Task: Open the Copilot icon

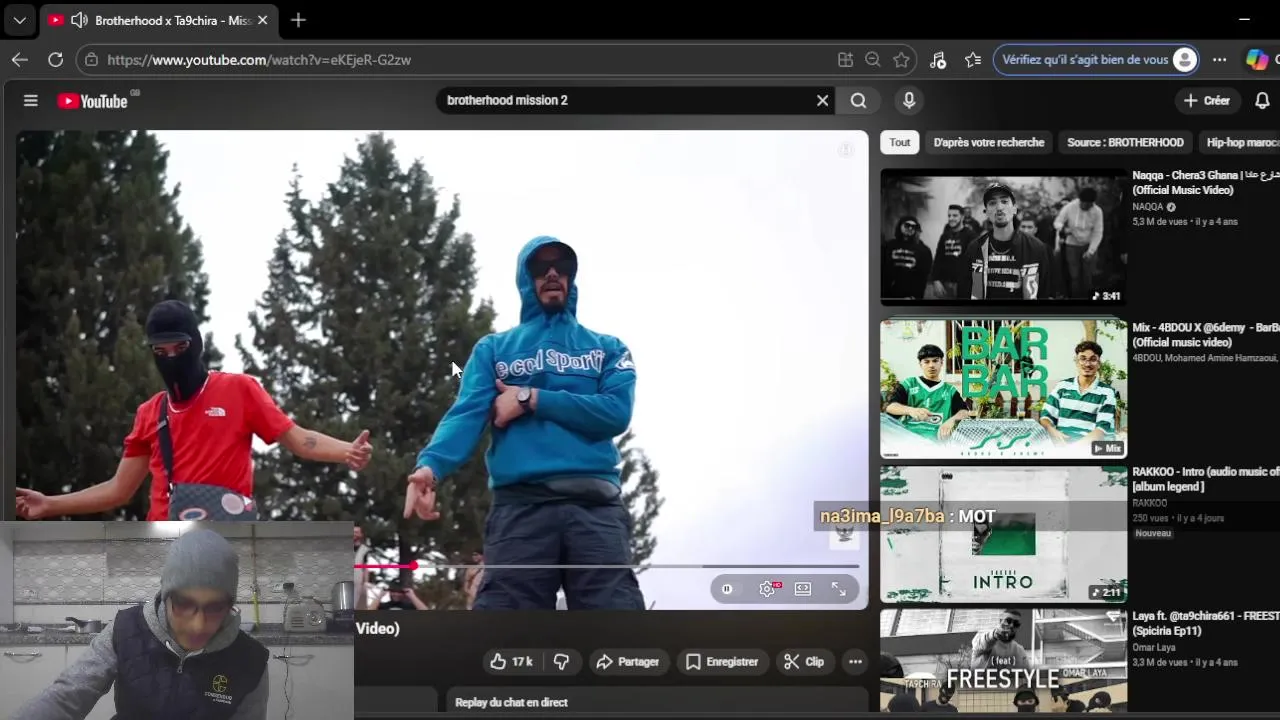Action: click(x=1257, y=60)
